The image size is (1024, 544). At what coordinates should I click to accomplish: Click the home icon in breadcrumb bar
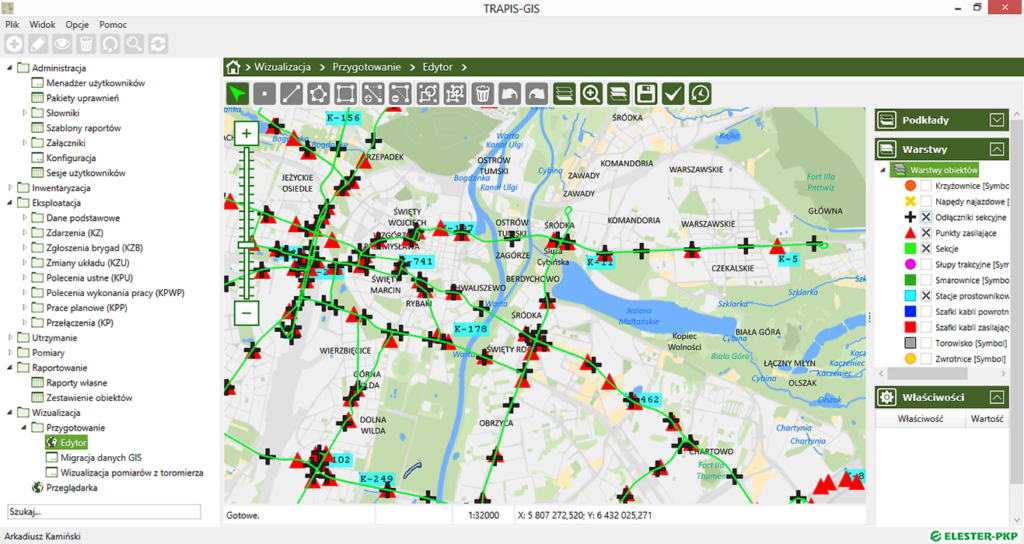233,67
